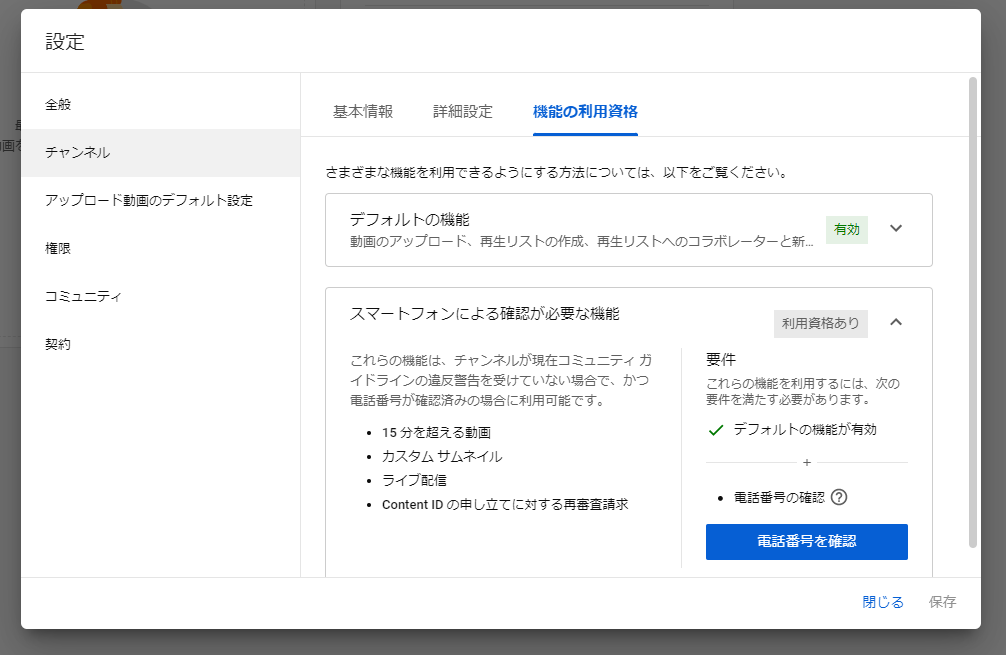Viewport: 1006px width, 655px height.
Task: Click the デフォルトの機能 section title
Action: tap(409, 219)
